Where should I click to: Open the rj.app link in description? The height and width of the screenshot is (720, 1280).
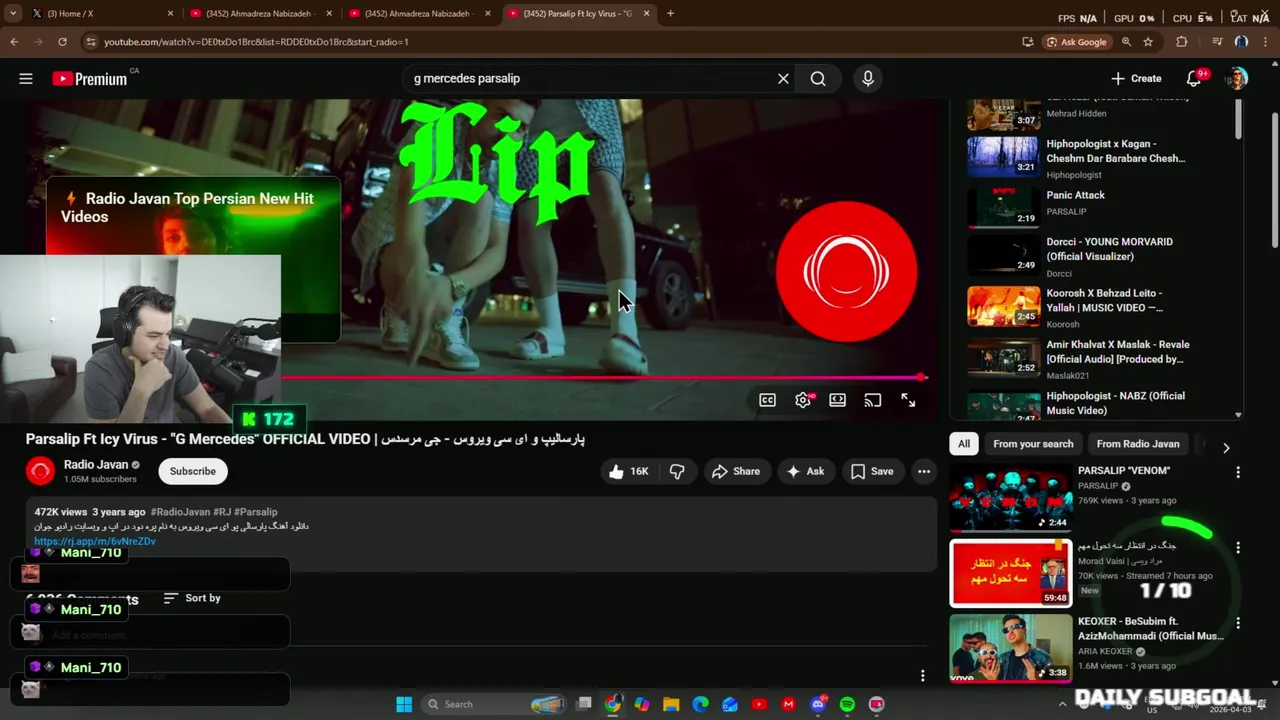point(95,541)
